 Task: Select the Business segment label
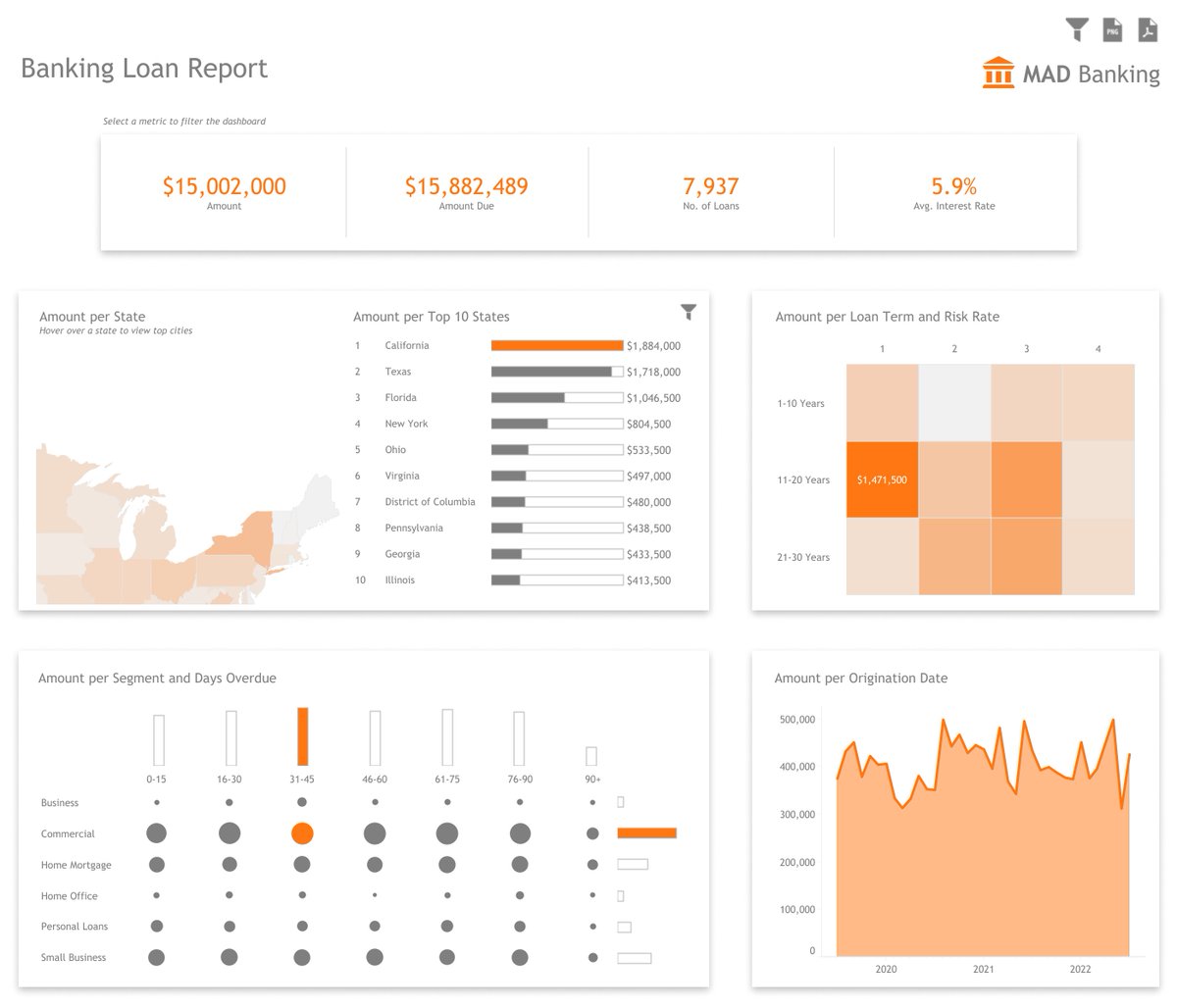(60, 803)
